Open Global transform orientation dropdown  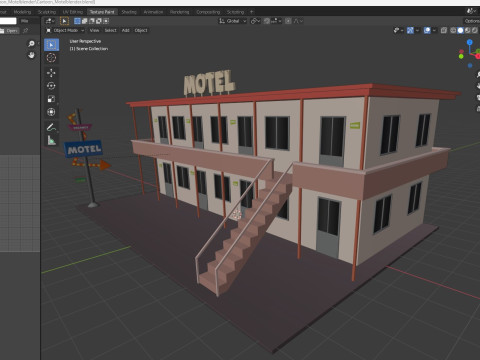click(232, 21)
